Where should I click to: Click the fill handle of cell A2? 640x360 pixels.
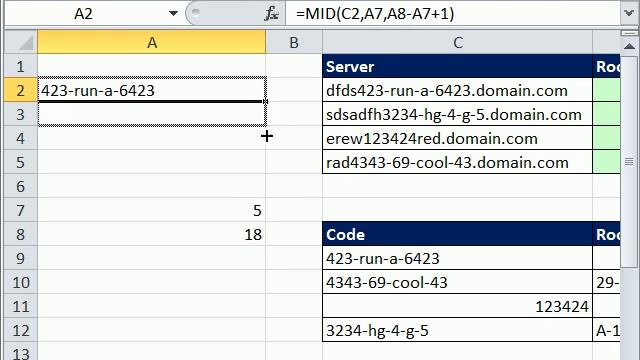tap(265, 101)
